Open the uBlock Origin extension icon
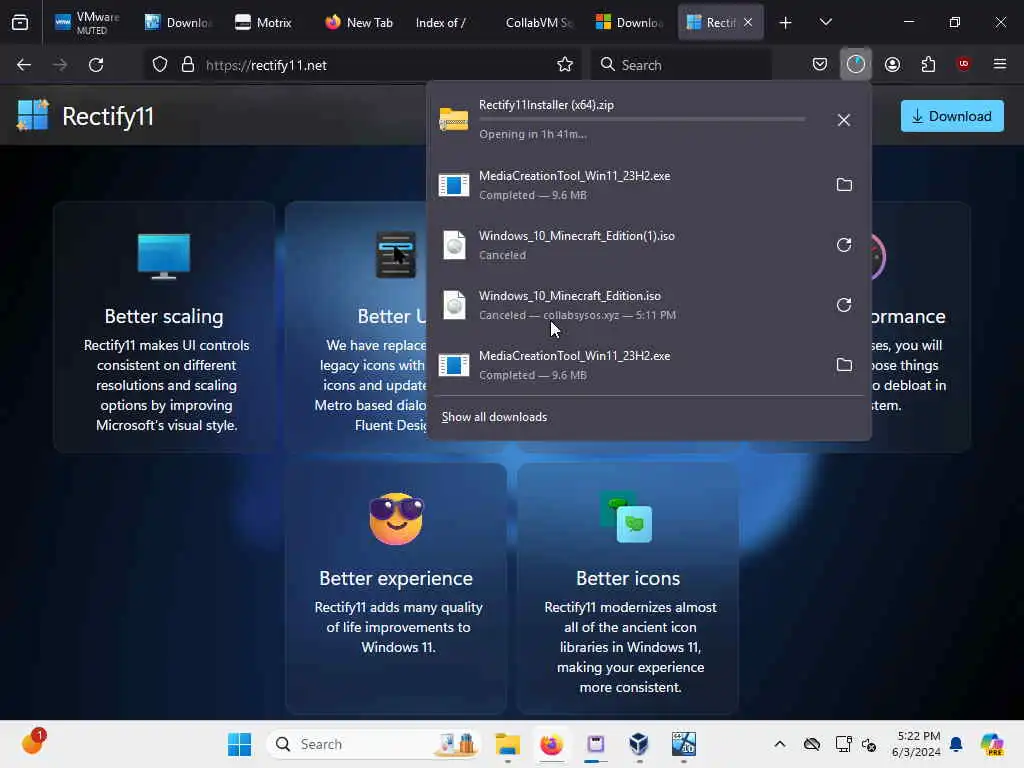 tap(963, 64)
